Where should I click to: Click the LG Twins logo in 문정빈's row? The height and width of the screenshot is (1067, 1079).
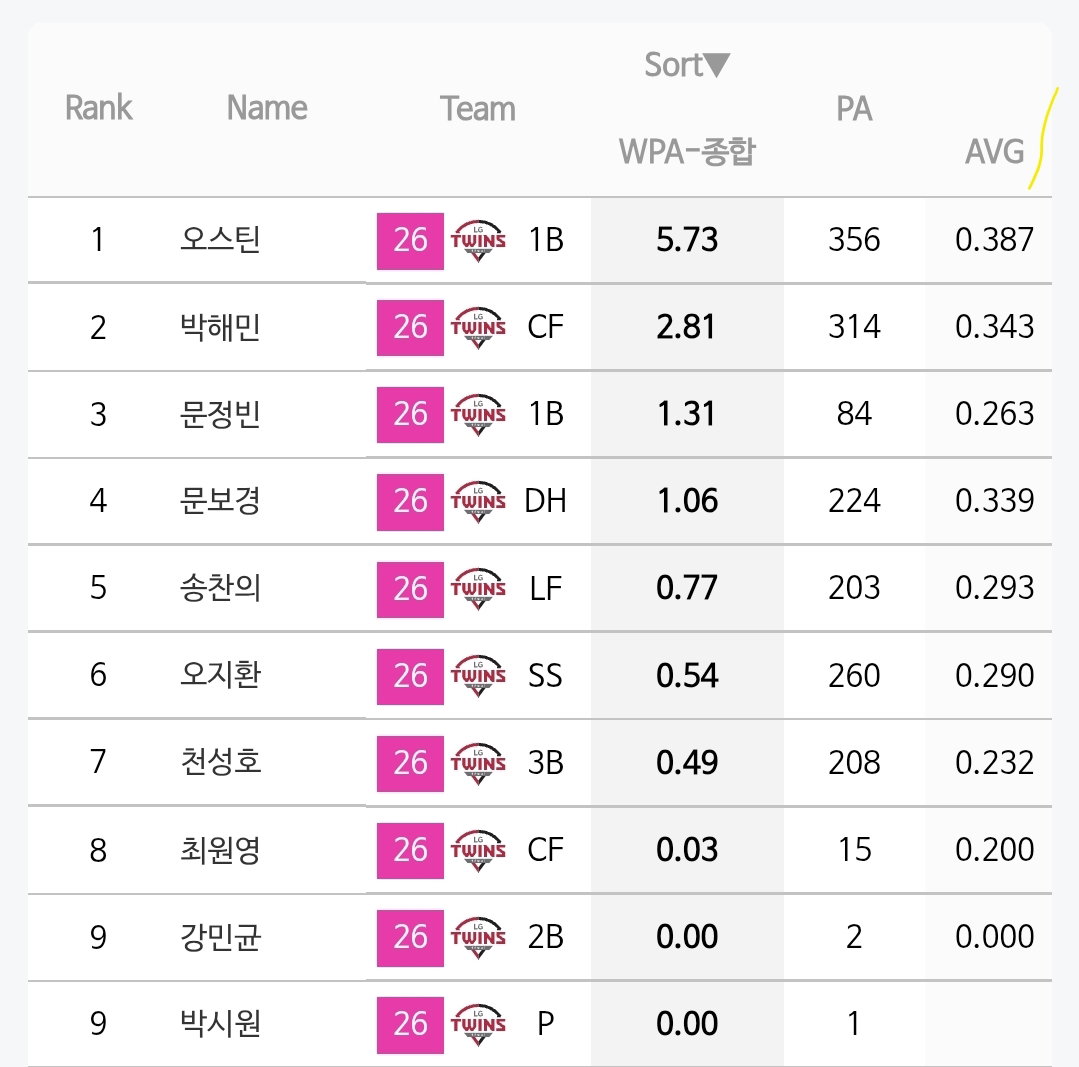pyautogui.click(x=478, y=415)
